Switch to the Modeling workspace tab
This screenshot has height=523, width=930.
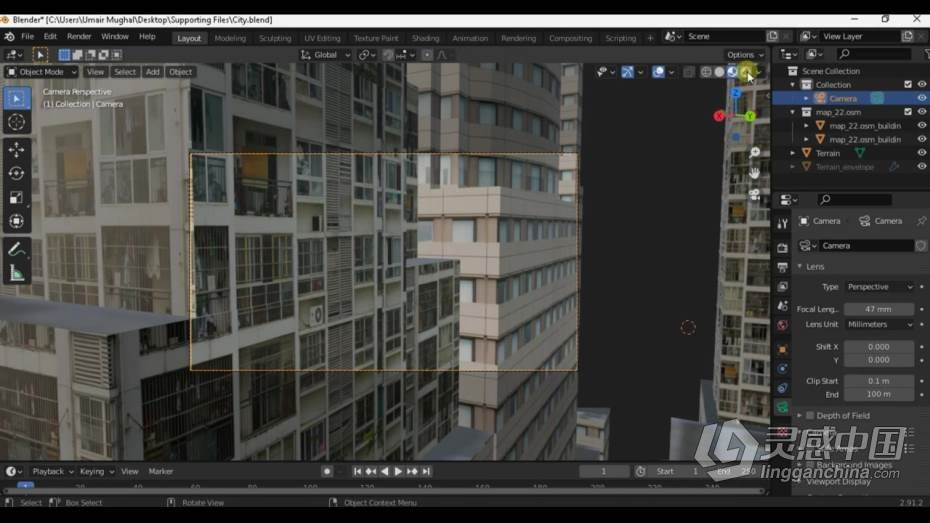coord(230,38)
